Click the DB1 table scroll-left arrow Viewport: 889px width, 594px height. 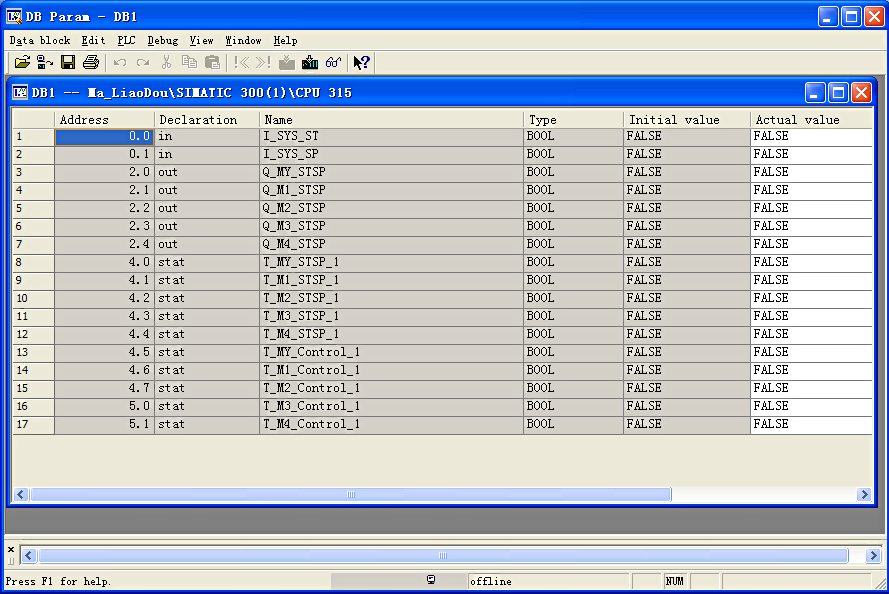click(x=21, y=494)
